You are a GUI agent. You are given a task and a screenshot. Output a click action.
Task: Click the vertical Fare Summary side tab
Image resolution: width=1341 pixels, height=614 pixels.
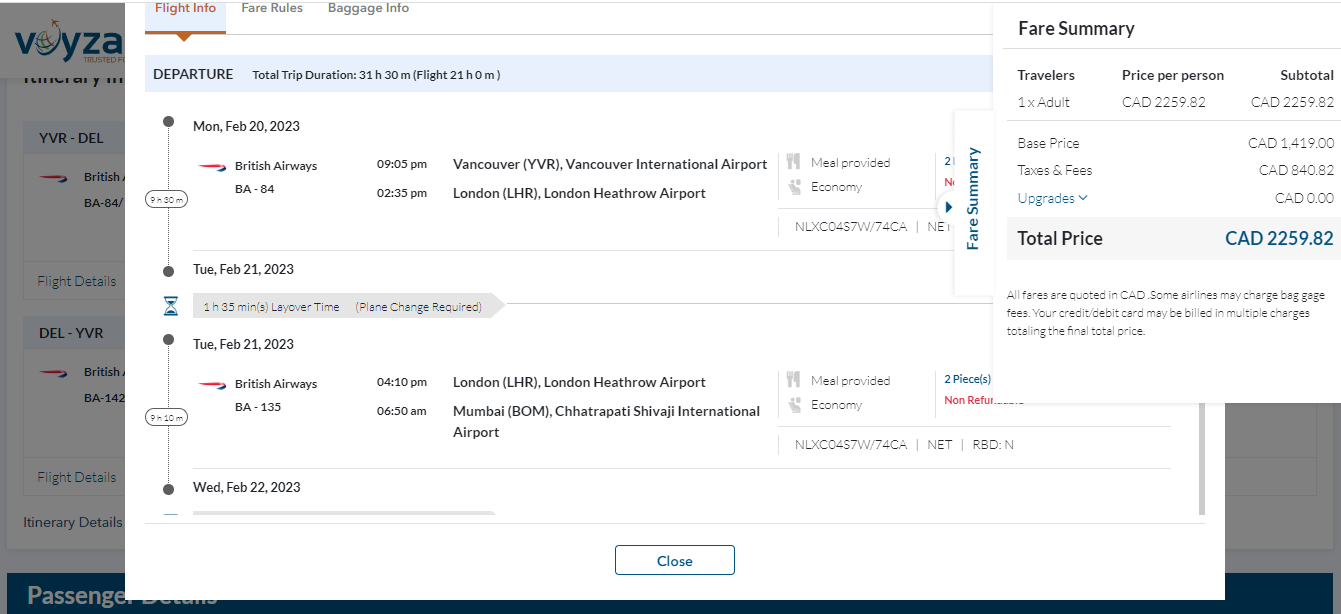coord(973,198)
